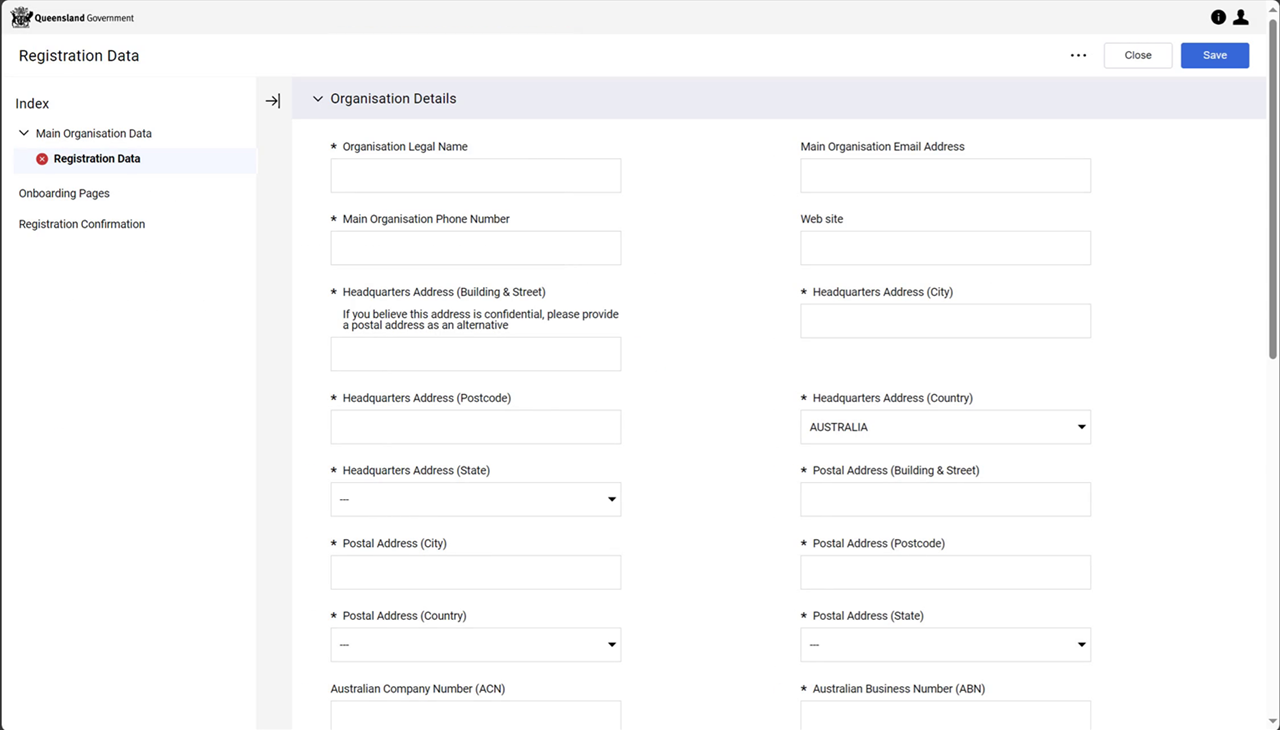This screenshot has height=730, width=1280.
Task: Click the Queensland Government logo
Action: click(x=72, y=17)
